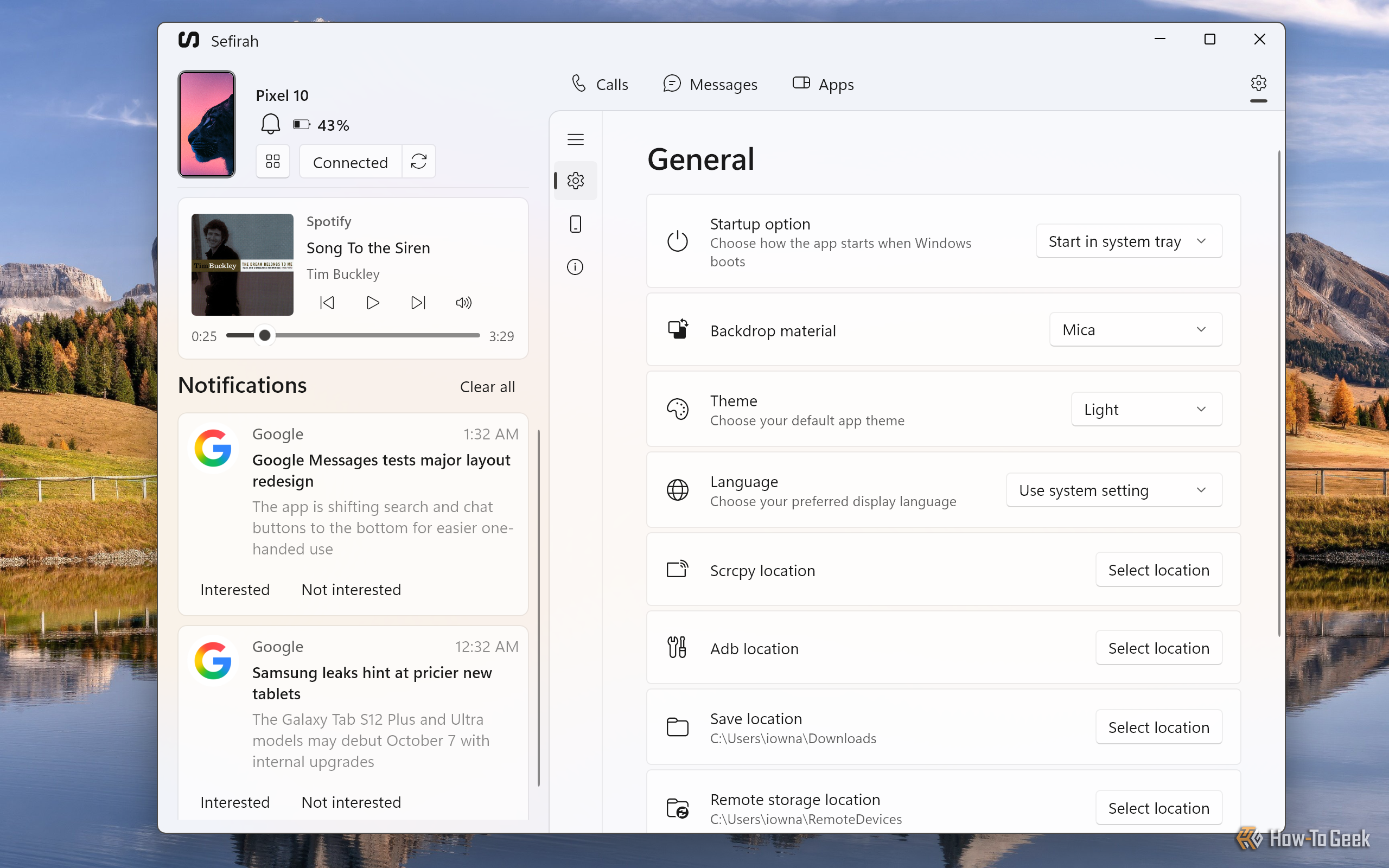Open the Startup option dropdown
This screenshot has height=868, width=1389.
(1129, 241)
